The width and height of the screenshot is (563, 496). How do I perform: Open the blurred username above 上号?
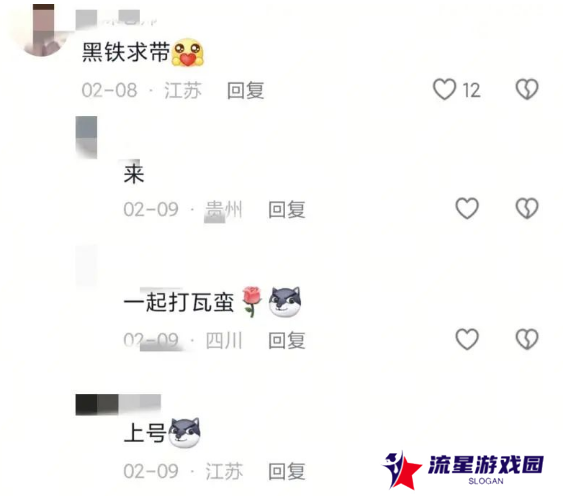pyautogui.click(x=118, y=404)
